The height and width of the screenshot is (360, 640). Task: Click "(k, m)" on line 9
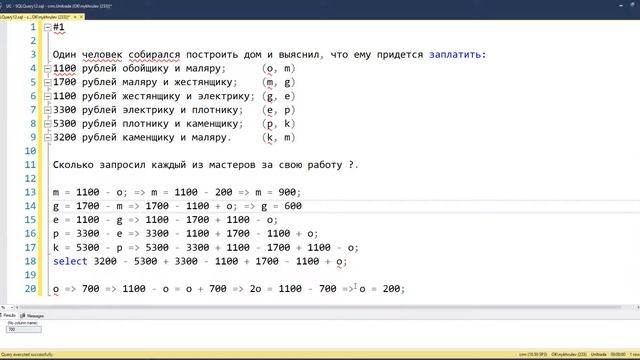click(279, 138)
